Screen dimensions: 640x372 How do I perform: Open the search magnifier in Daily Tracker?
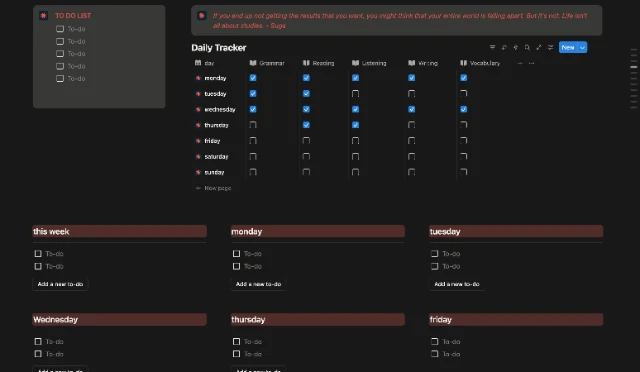pos(527,47)
